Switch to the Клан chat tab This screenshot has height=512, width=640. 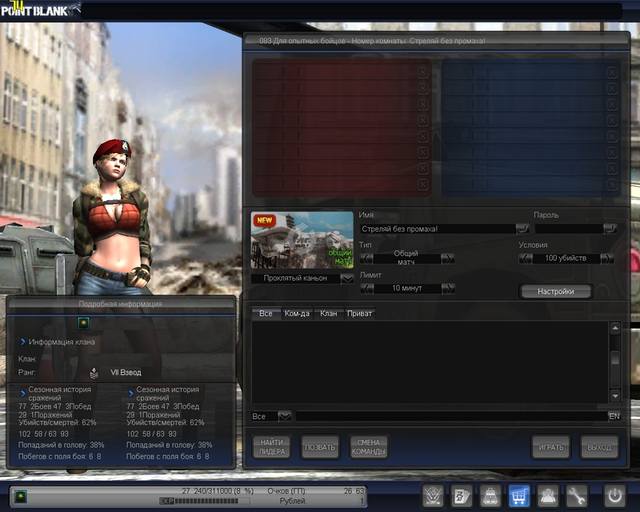coord(328,314)
